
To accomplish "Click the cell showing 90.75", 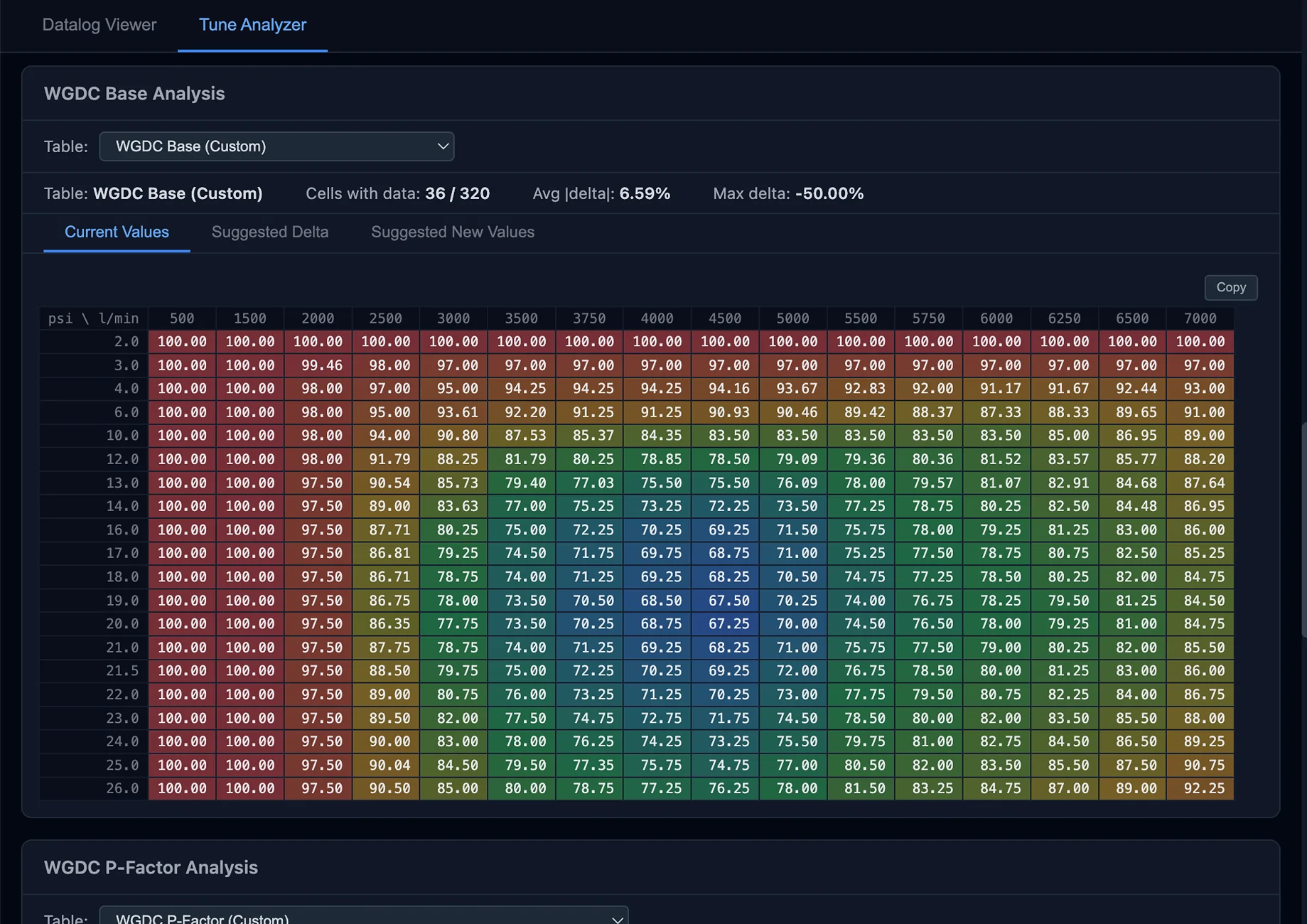I will point(1200,765).
